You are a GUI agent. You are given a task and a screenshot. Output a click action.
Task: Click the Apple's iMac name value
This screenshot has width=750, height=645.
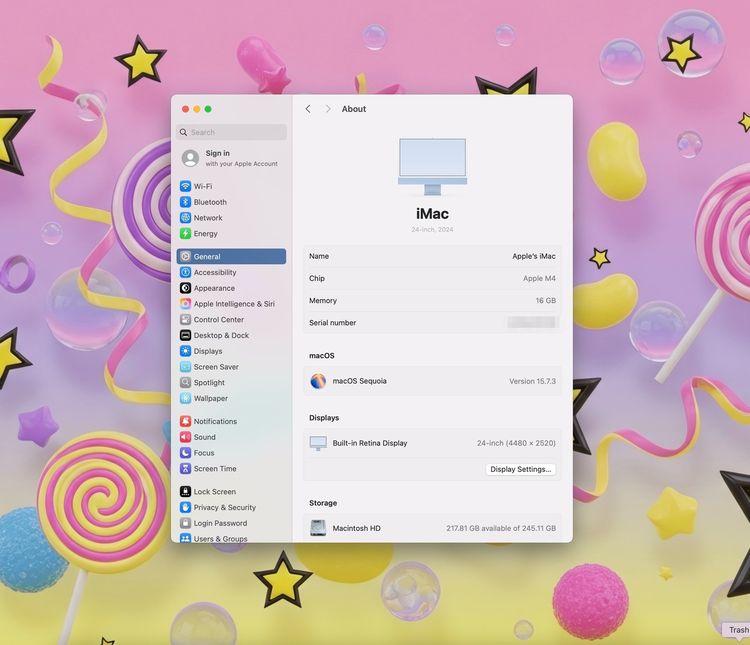point(534,256)
